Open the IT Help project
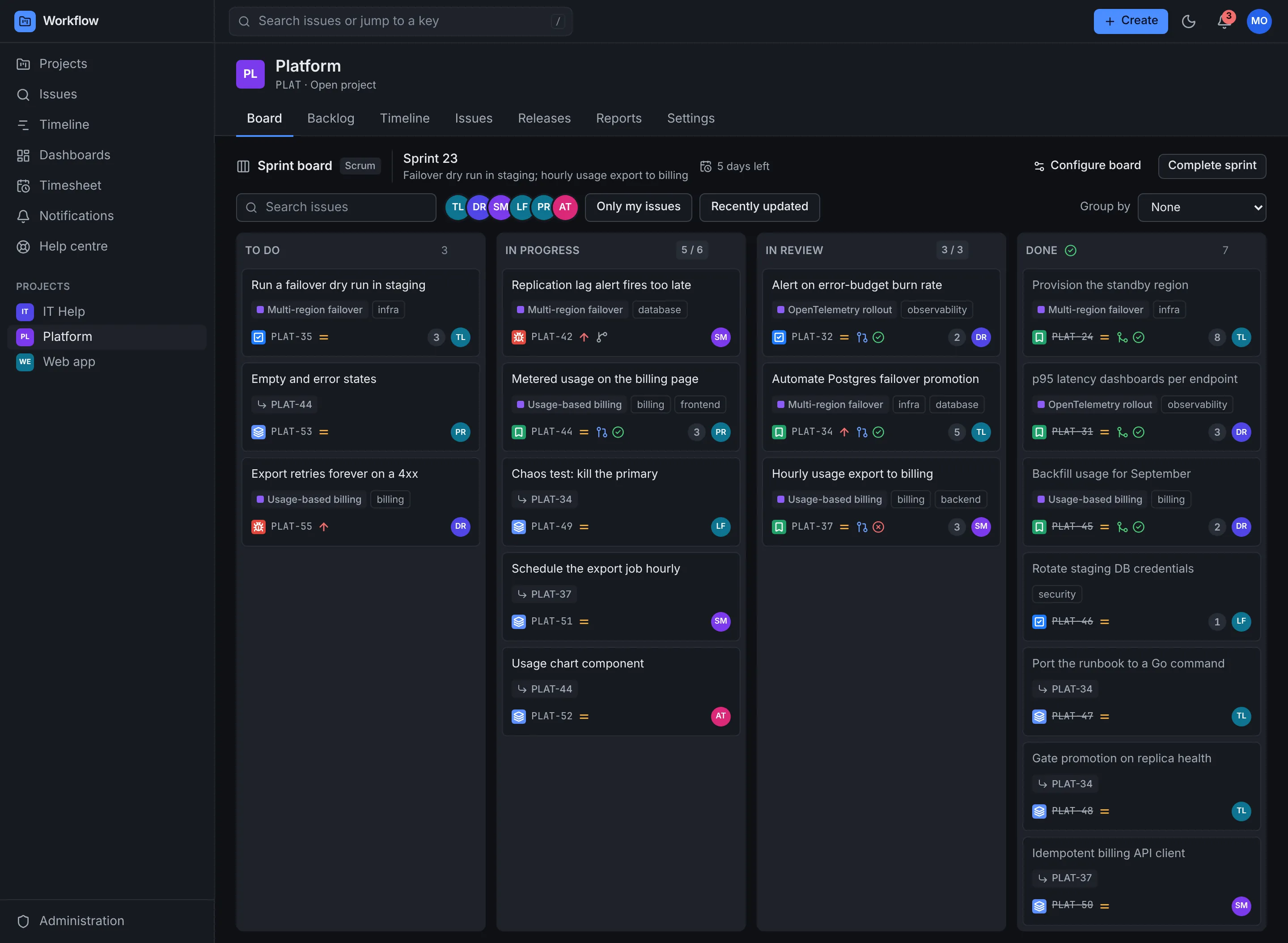The width and height of the screenshot is (1288, 943). click(x=107, y=312)
